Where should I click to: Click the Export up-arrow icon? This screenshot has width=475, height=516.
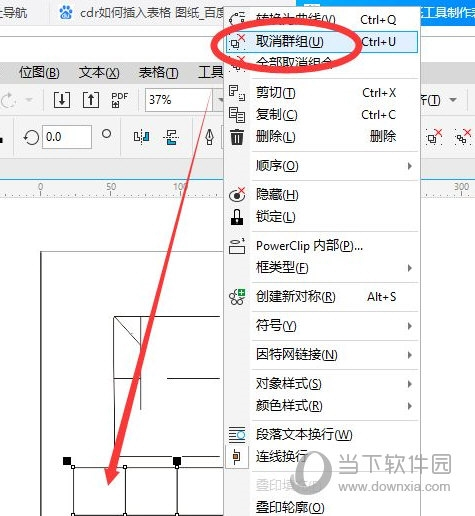[x=91, y=100]
